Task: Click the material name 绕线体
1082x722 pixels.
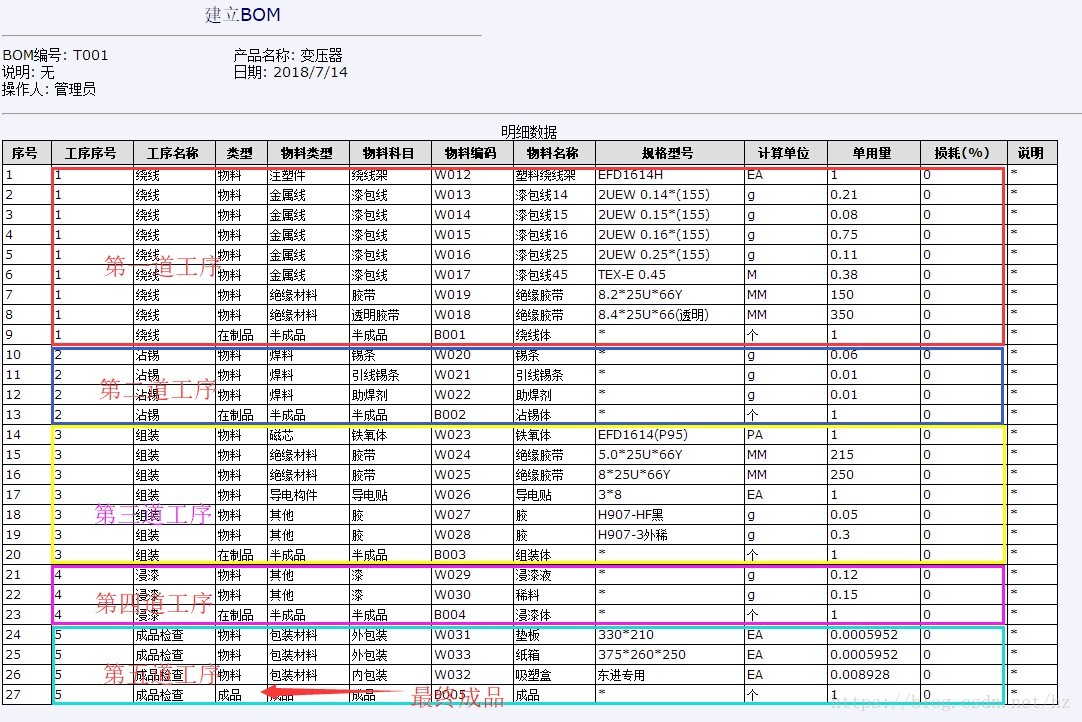Action: coord(533,335)
